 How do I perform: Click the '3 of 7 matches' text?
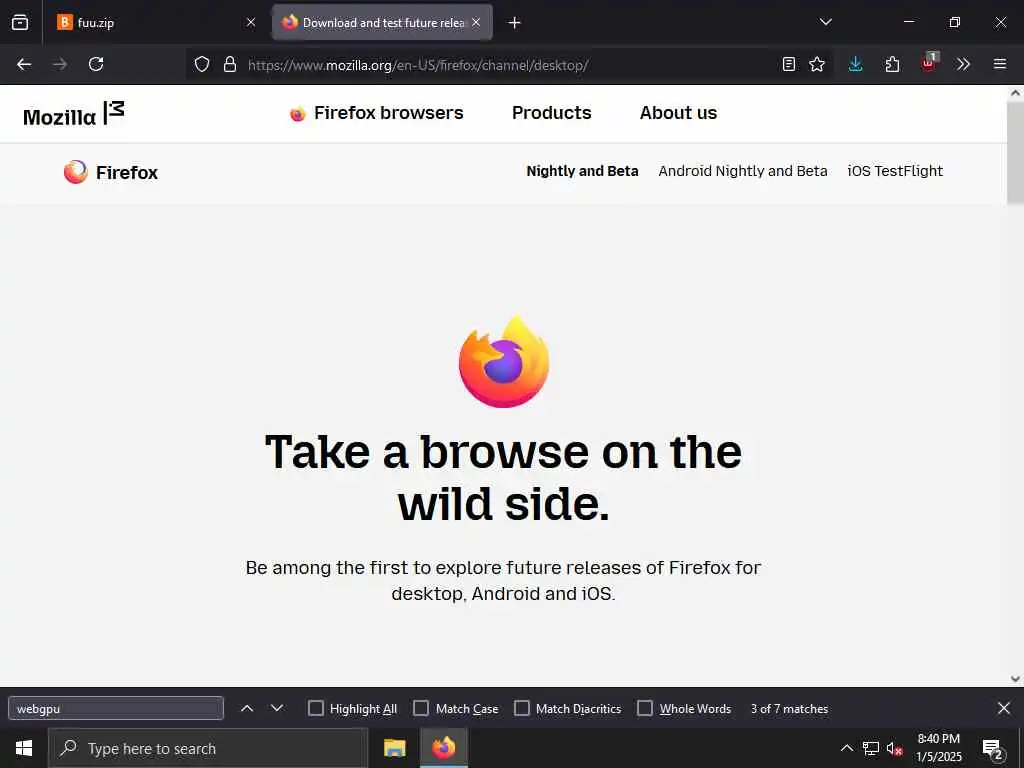(x=789, y=709)
